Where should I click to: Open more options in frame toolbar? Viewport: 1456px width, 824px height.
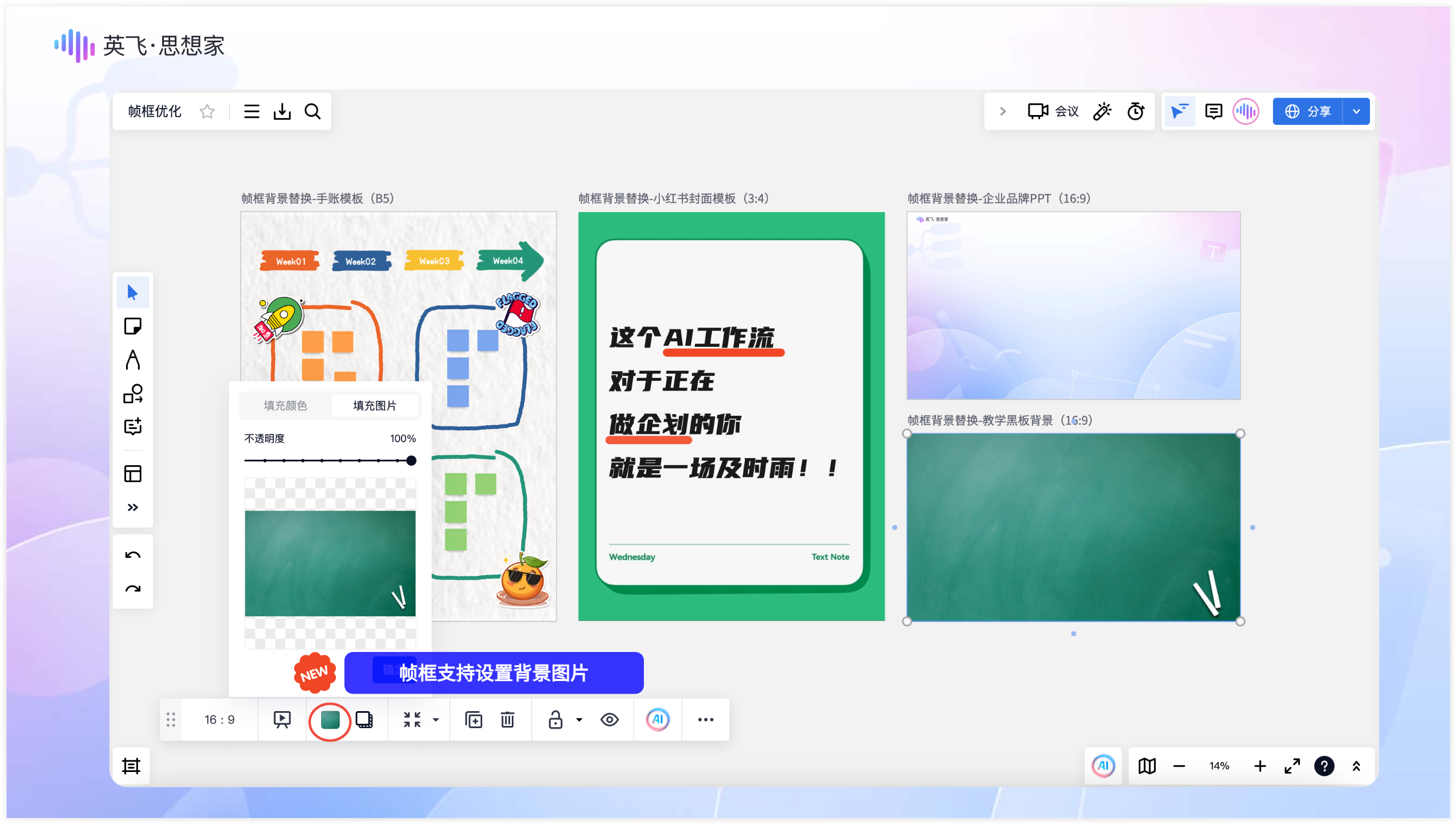(x=705, y=719)
